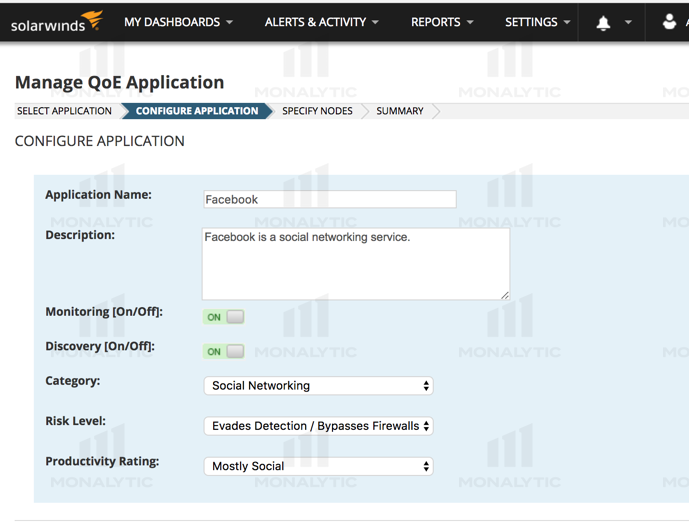Click the SolarWinds logo

(57, 22)
